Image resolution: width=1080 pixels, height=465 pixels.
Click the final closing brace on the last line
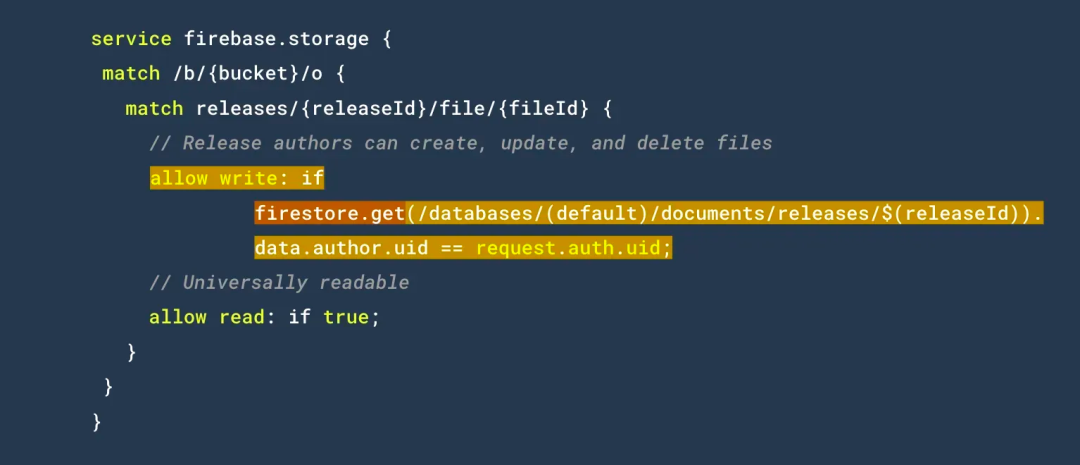click(97, 422)
